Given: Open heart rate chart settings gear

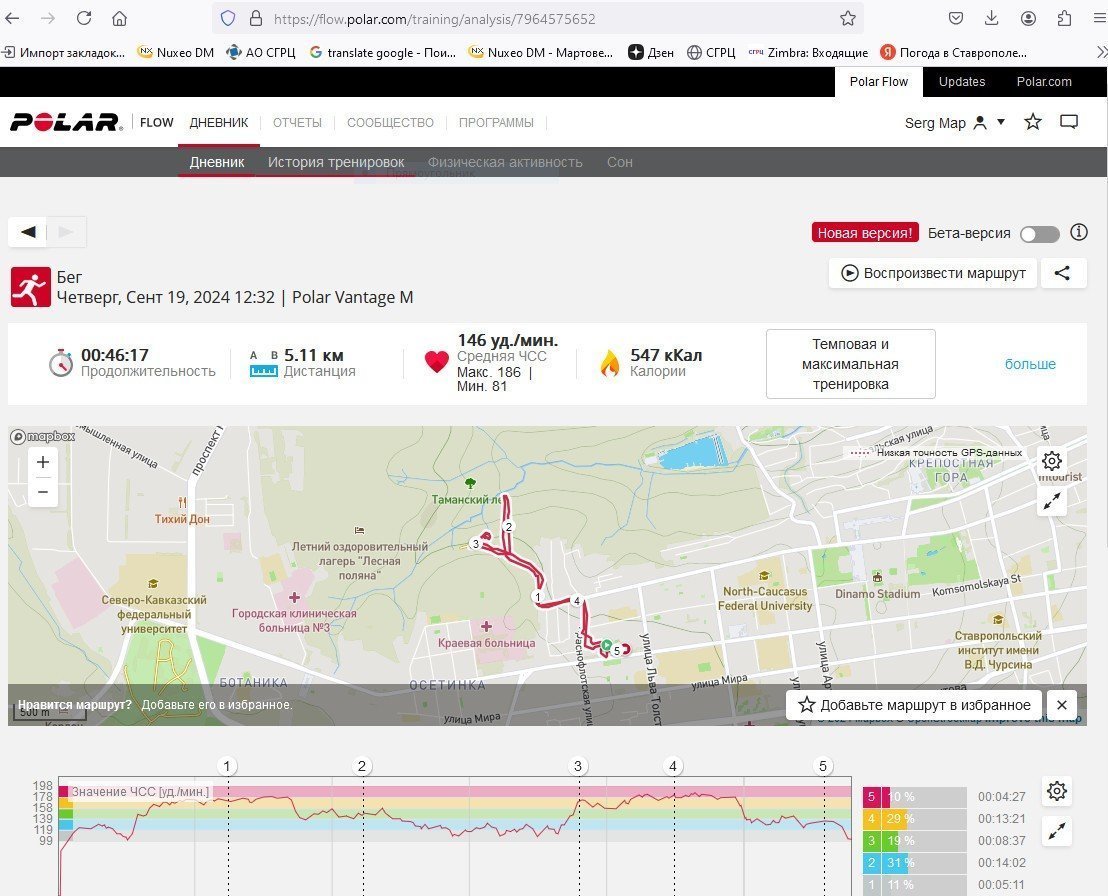Looking at the screenshot, I should 1056,791.
